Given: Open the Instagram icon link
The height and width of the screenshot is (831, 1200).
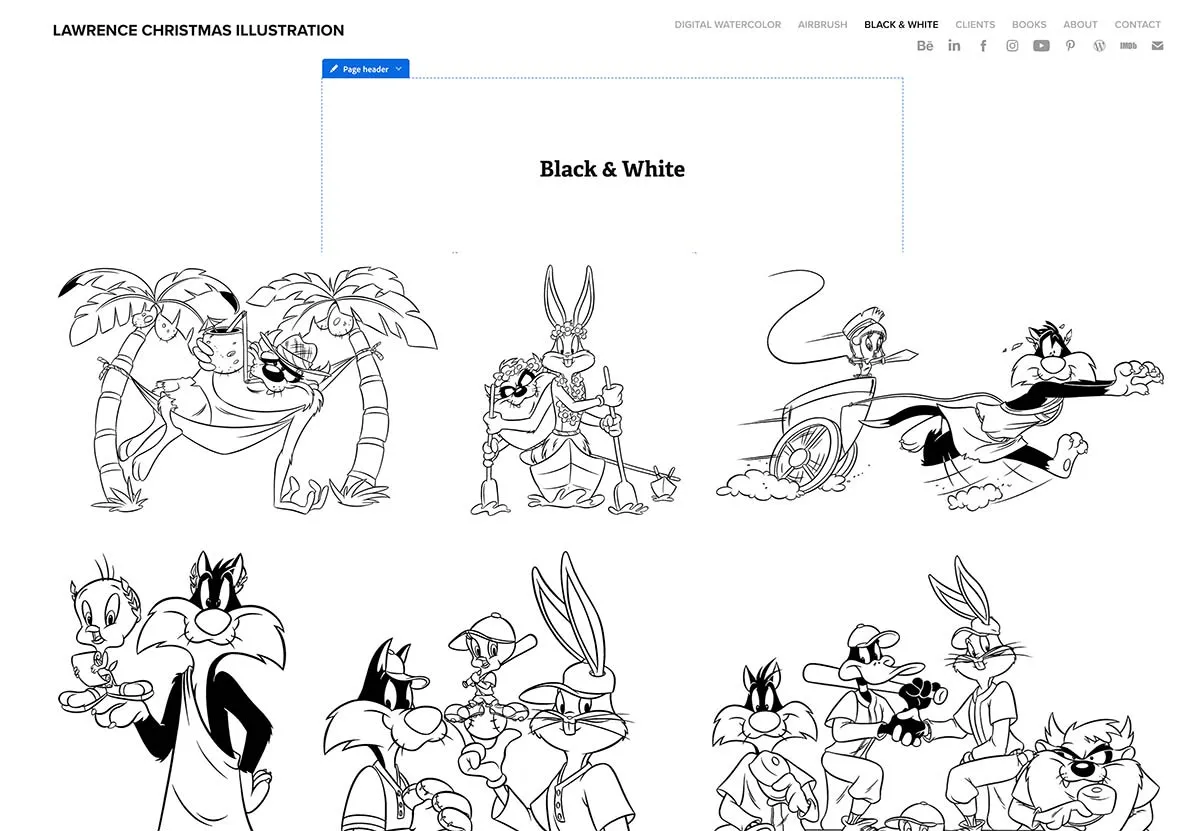Looking at the screenshot, I should (1012, 46).
